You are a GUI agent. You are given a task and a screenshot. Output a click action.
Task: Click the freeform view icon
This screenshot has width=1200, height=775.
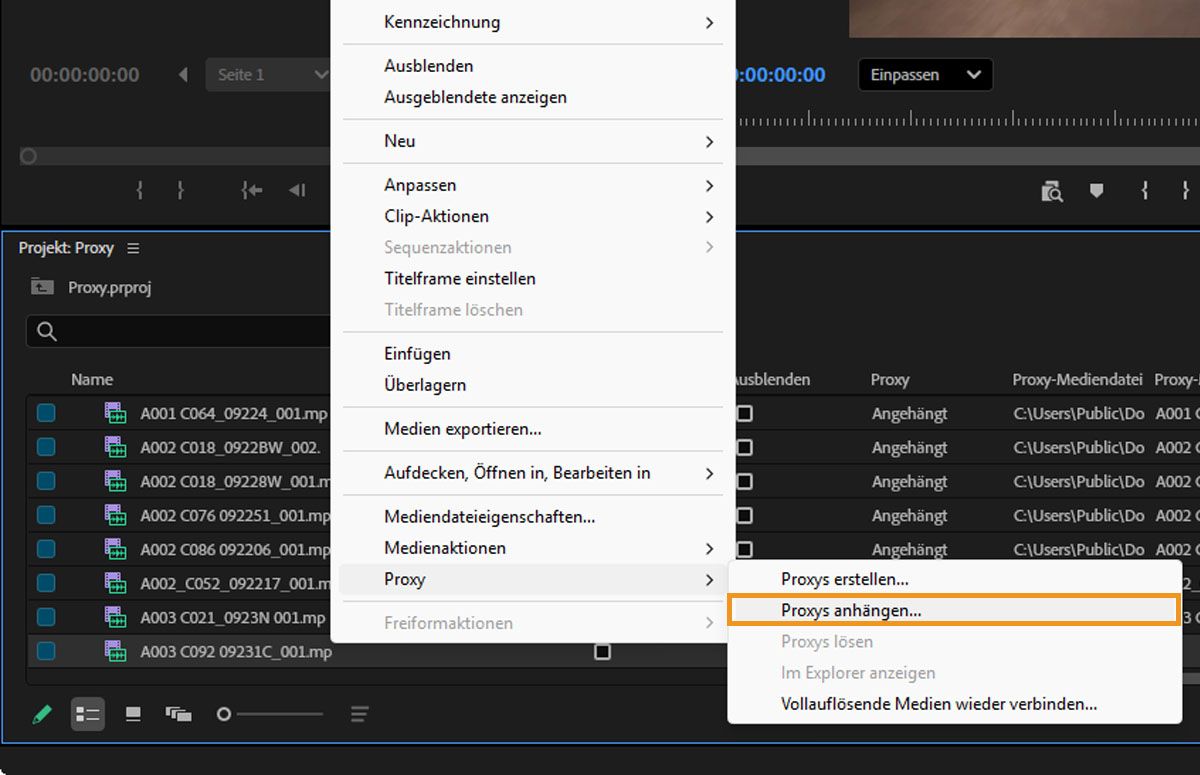178,713
